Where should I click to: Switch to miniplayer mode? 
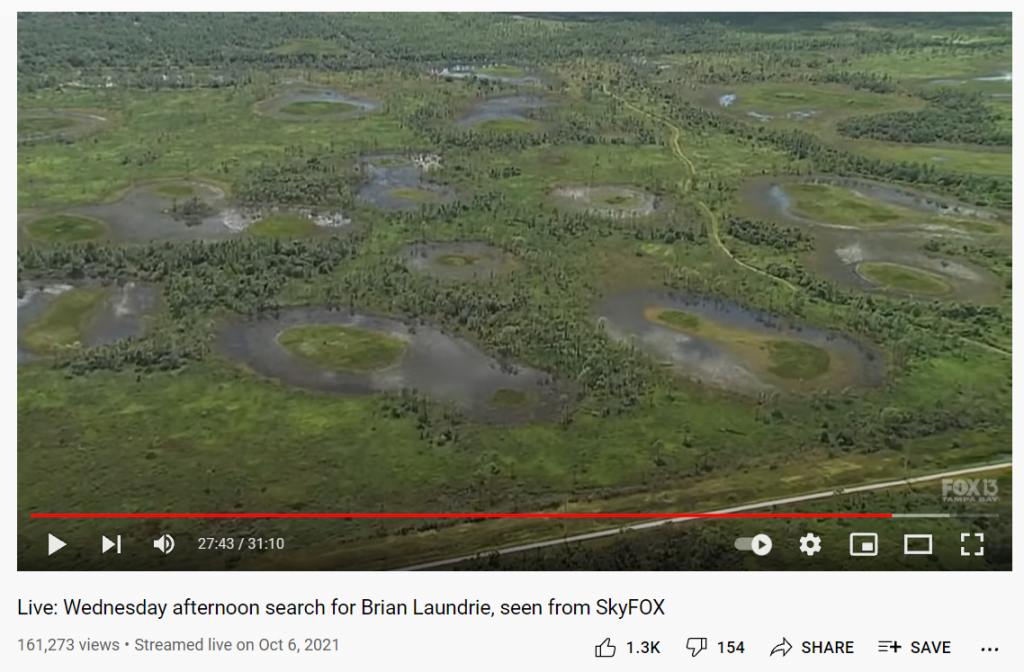click(x=863, y=544)
